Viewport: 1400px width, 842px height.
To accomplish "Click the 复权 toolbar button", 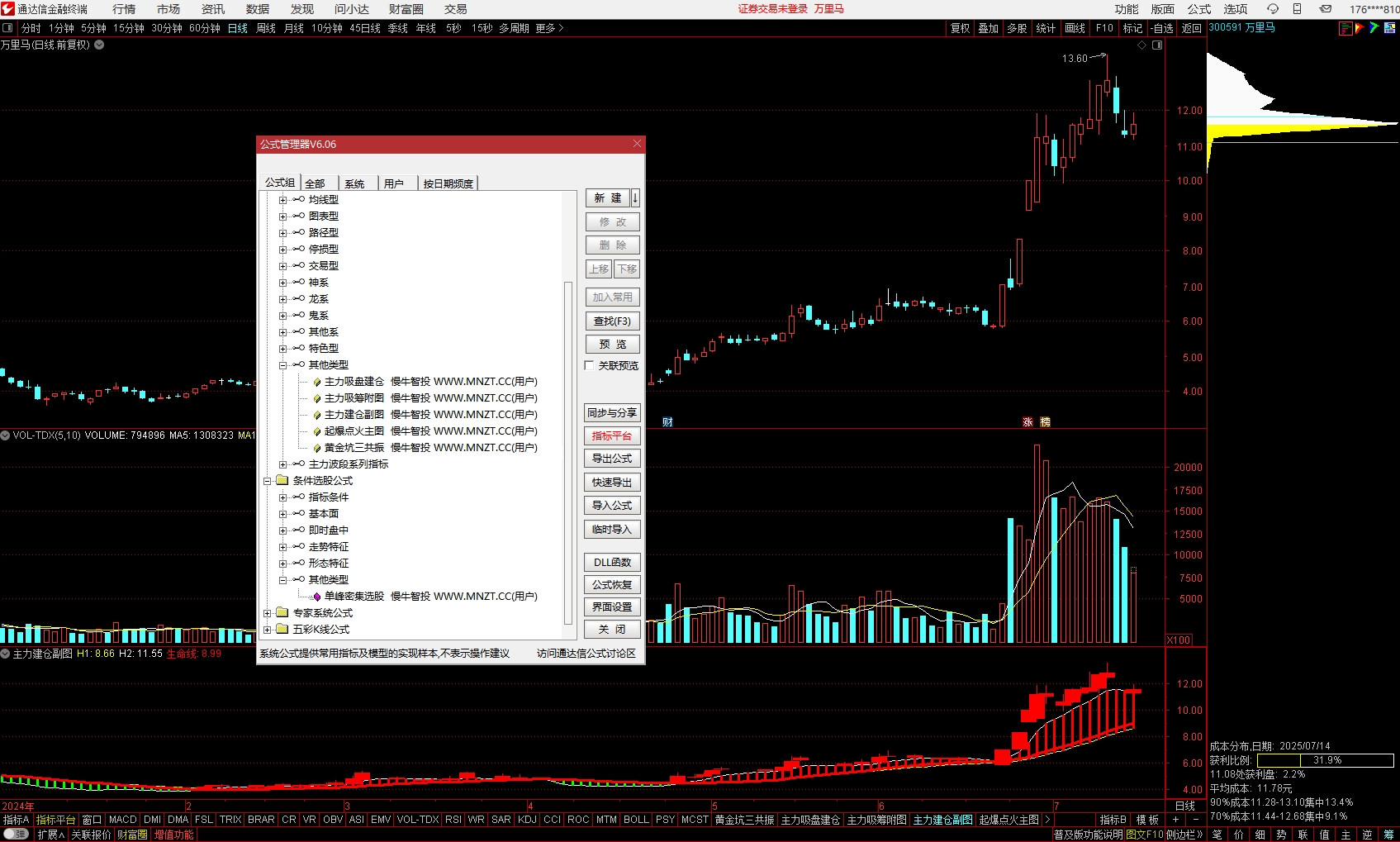I will tap(960, 28).
